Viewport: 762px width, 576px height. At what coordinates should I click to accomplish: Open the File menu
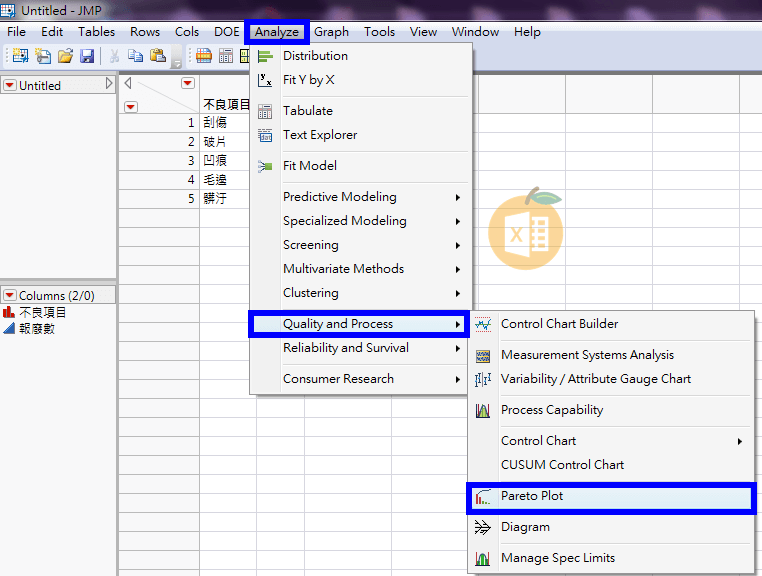(16, 32)
